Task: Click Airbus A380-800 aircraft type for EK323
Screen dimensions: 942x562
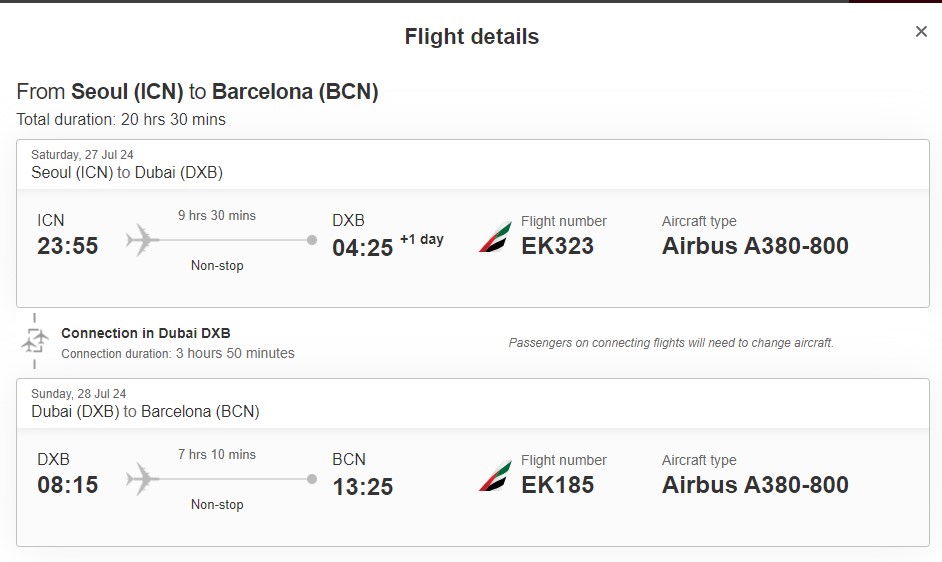Action: pos(755,246)
